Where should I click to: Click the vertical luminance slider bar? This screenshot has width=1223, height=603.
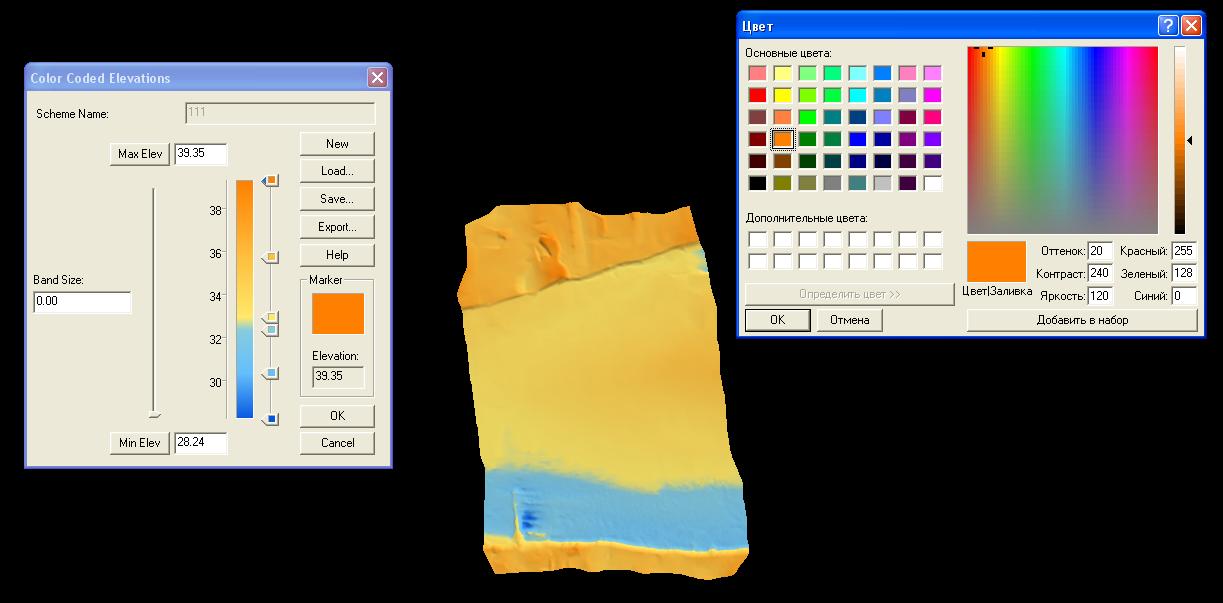tap(1180, 140)
